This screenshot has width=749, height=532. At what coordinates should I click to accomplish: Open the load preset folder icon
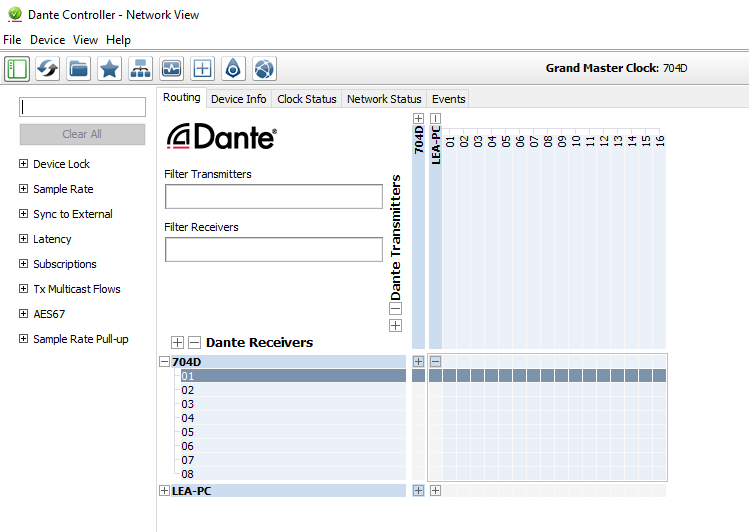78,69
